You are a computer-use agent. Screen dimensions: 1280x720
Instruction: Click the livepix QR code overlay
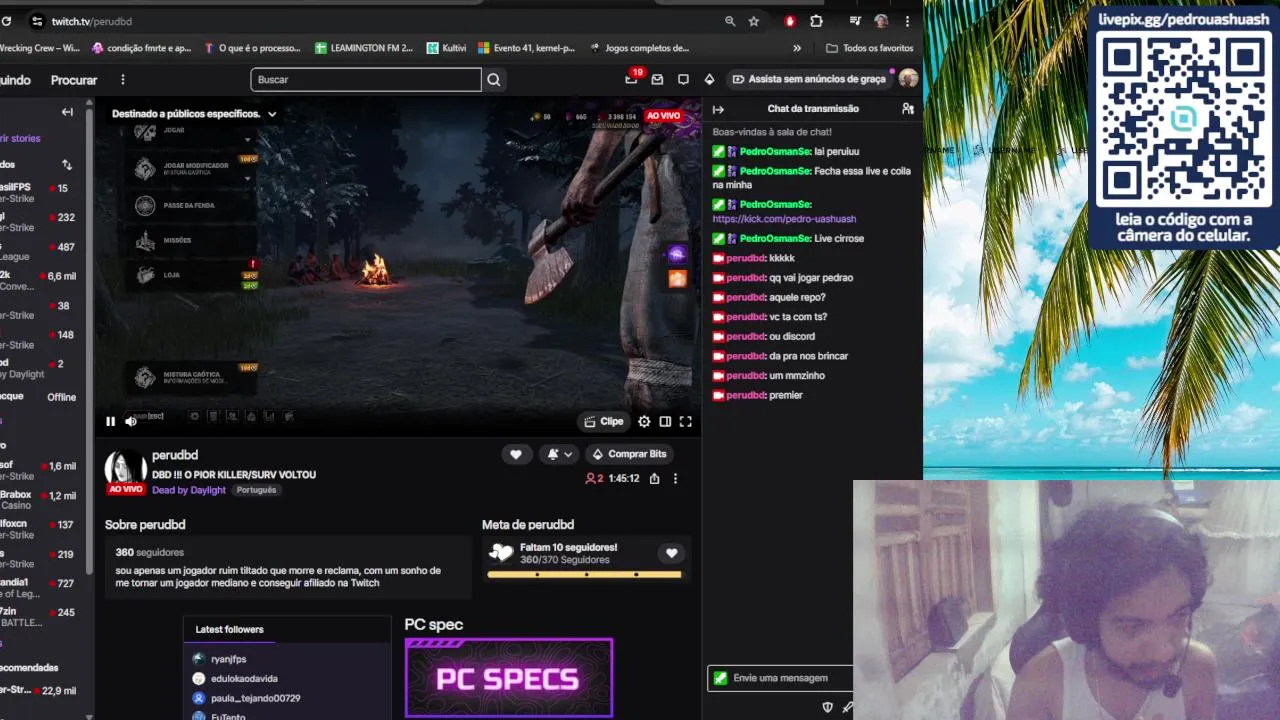(1184, 117)
